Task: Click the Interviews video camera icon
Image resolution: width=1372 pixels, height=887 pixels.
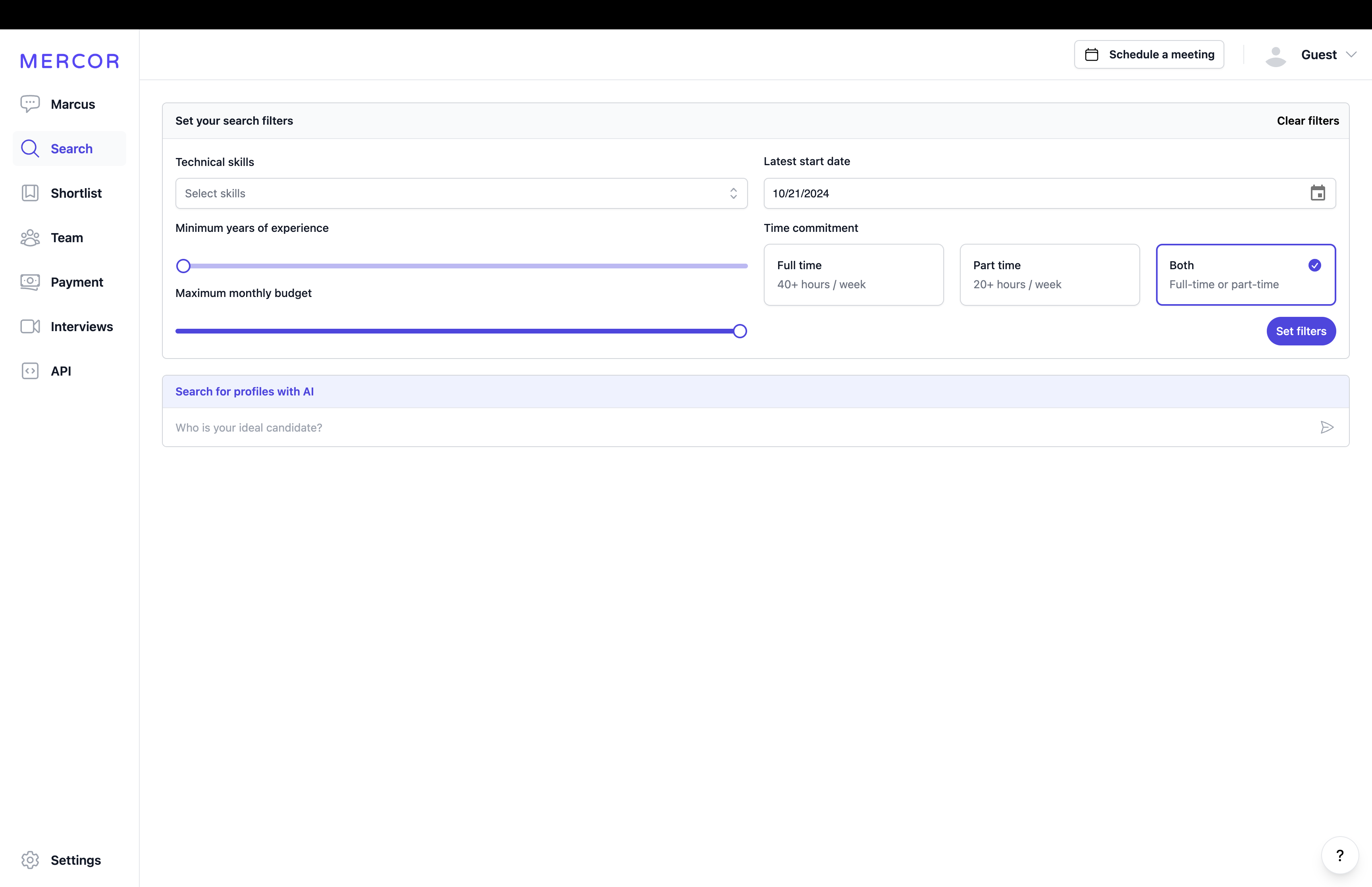Action: pos(30,327)
